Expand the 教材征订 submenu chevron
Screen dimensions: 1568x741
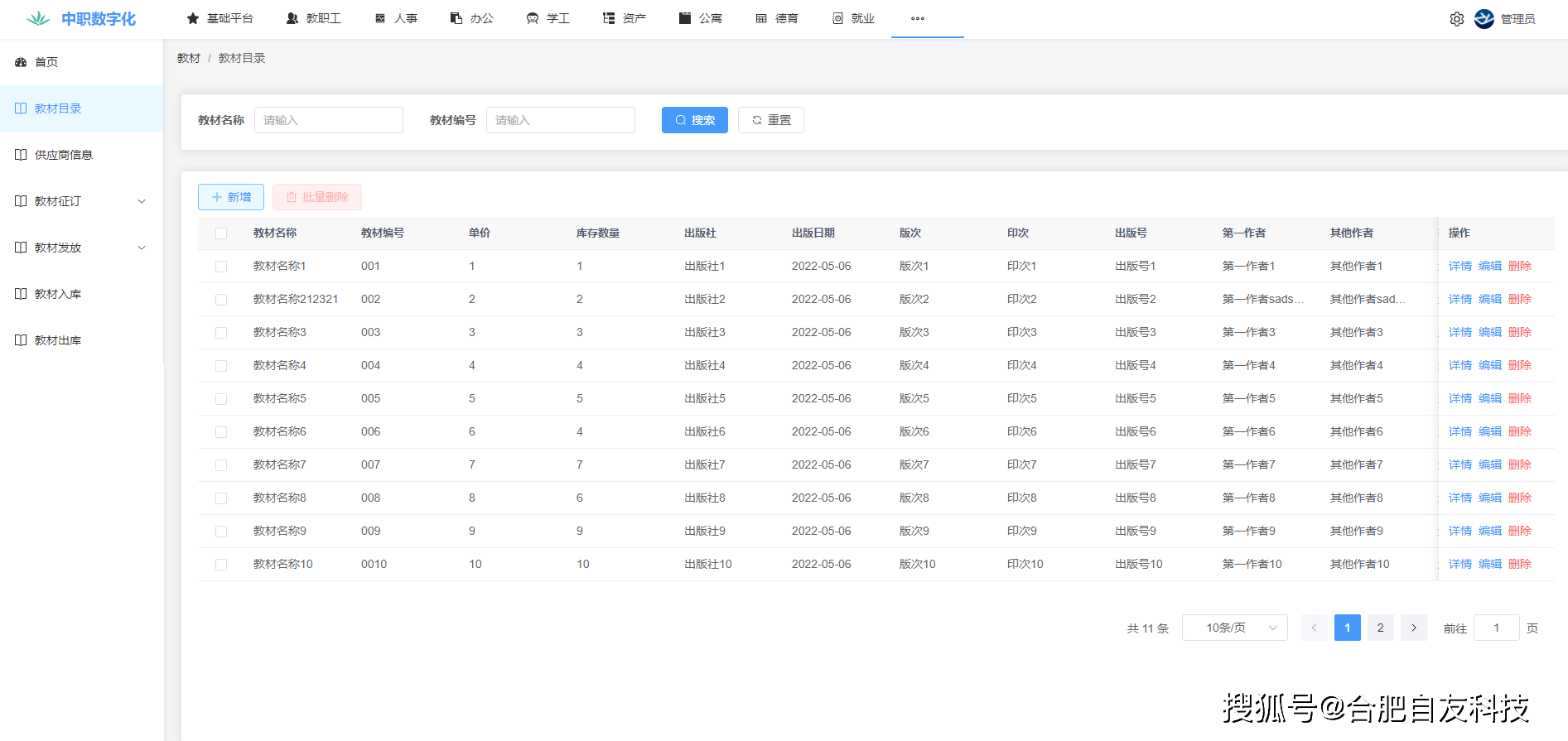point(142,201)
